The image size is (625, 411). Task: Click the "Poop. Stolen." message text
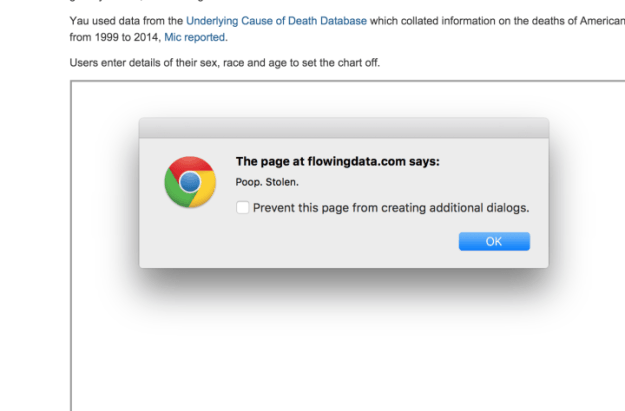(266, 183)
